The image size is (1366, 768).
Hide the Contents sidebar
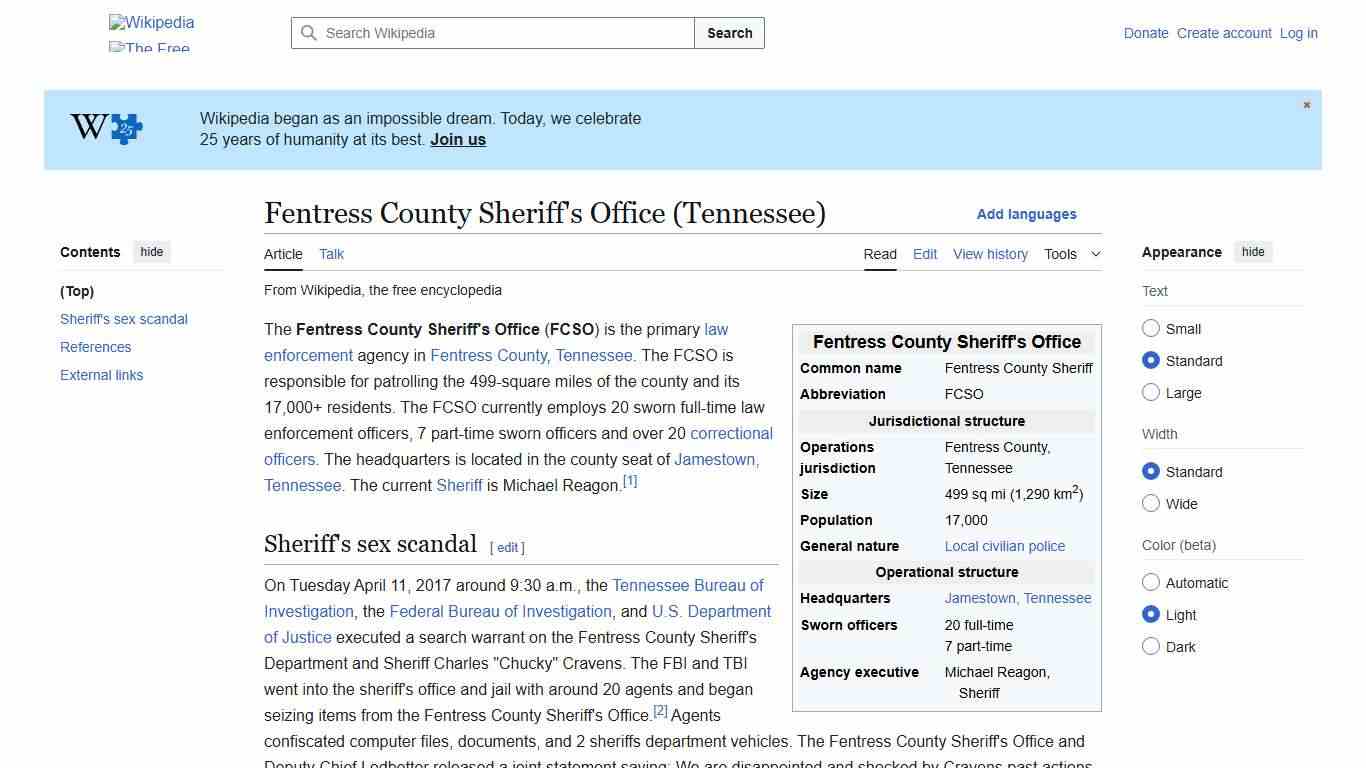pos(151,251)
